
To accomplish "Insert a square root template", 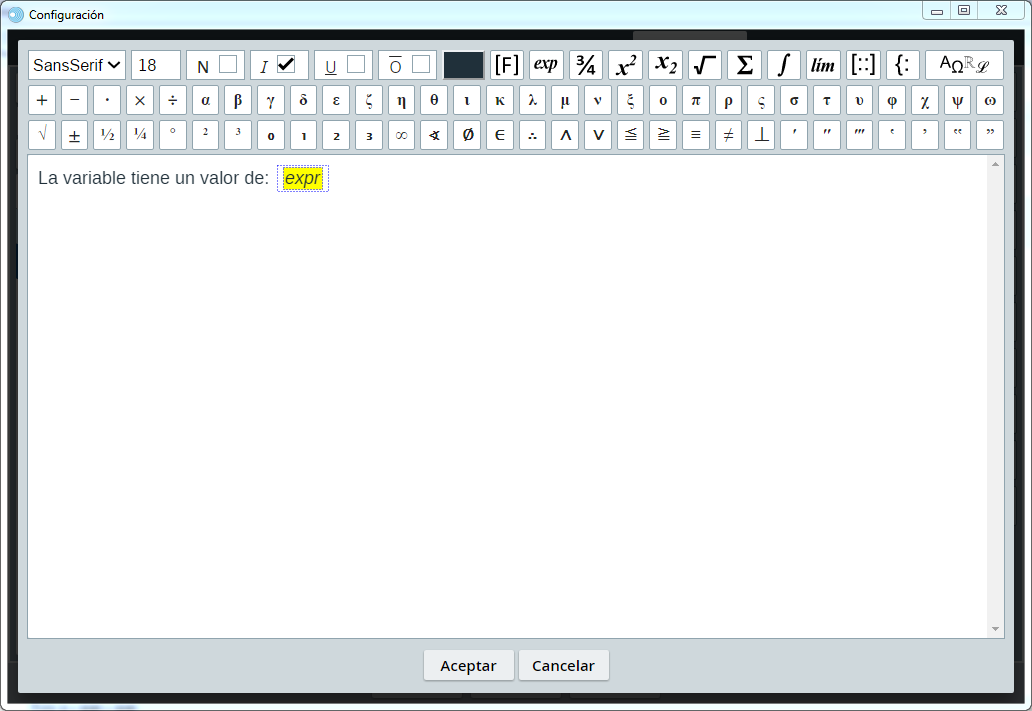I will click(705, 65).
